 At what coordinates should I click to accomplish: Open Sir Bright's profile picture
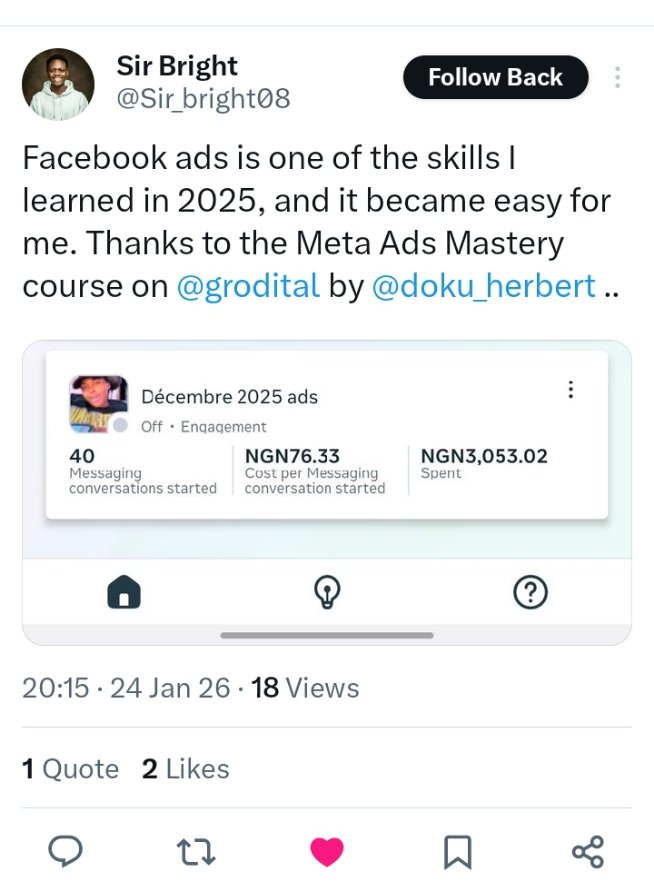point(58,85)
